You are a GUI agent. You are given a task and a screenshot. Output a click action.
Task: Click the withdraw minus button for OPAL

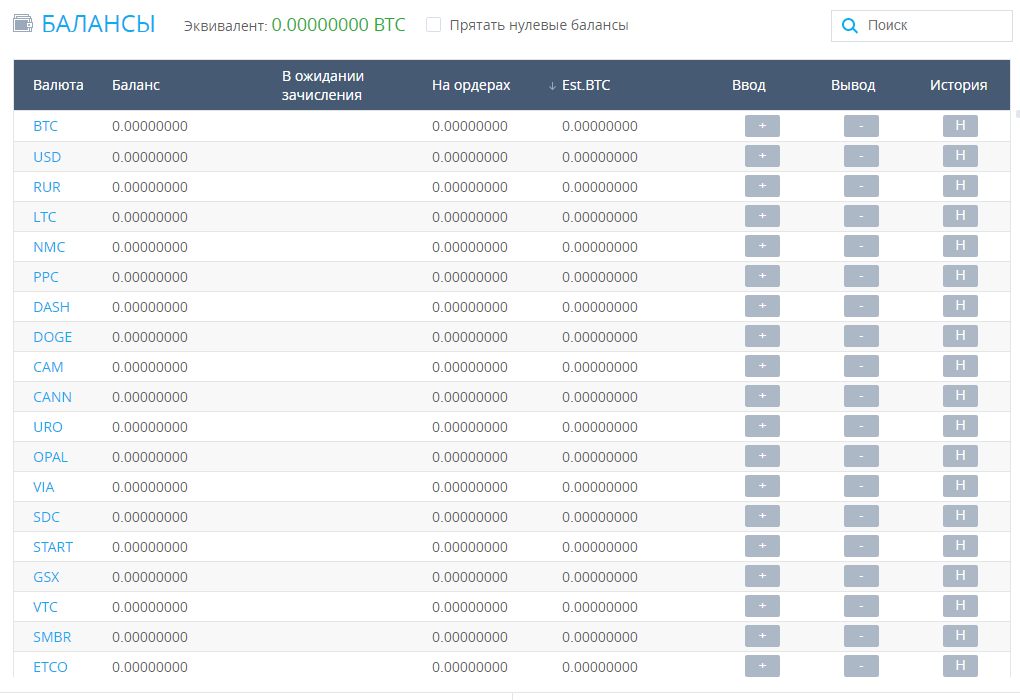861,456
